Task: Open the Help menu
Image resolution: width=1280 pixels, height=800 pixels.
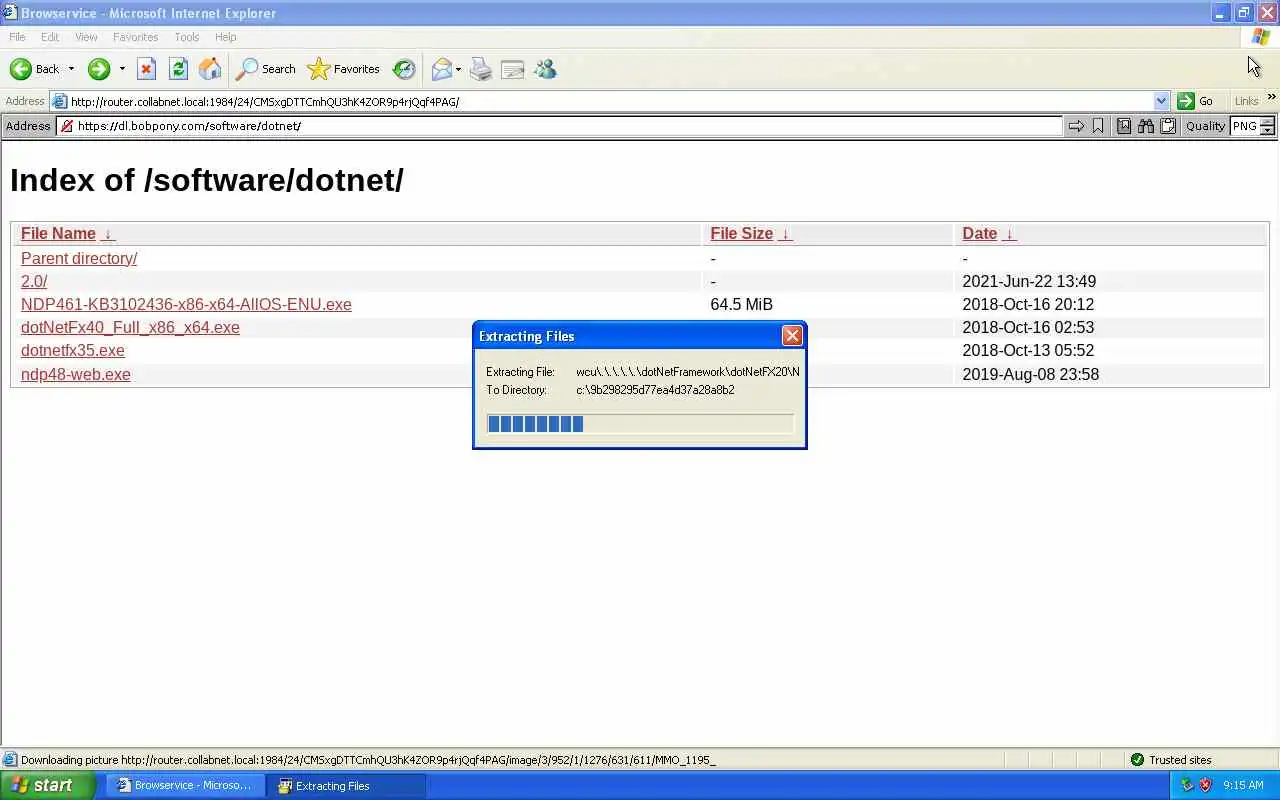Action: (x=226, y=37)
